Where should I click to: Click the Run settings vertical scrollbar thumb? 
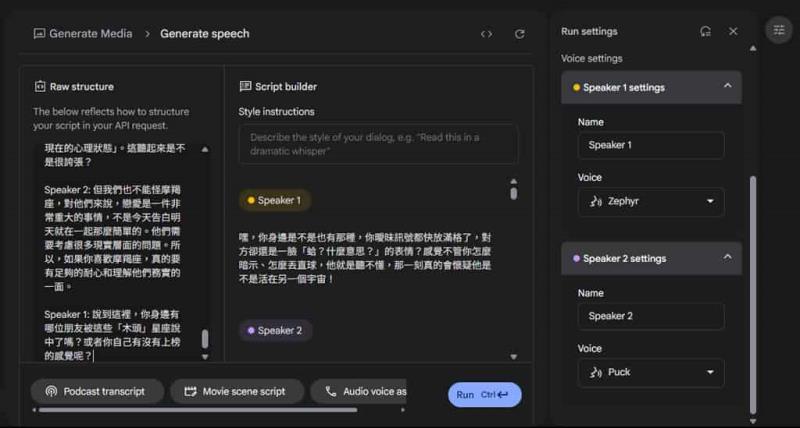753,295
